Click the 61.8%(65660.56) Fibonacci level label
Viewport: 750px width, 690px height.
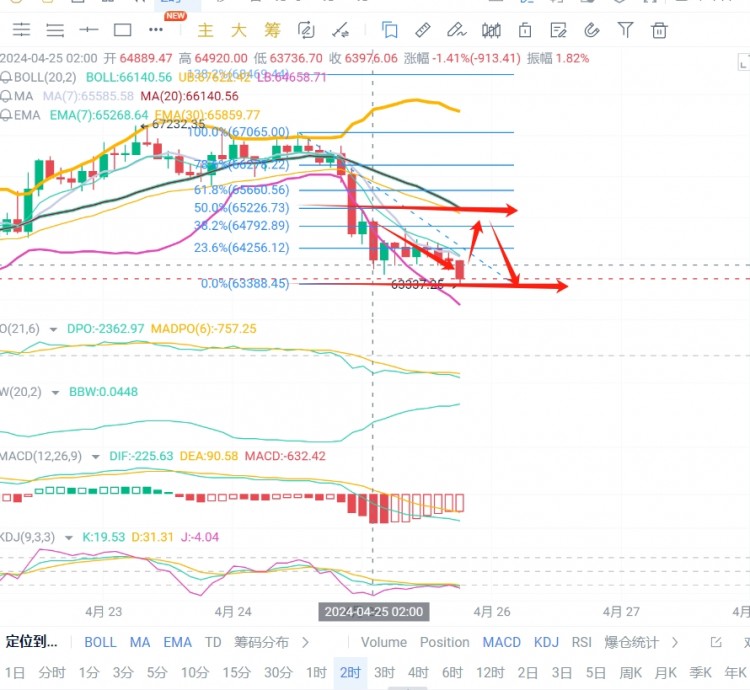coord(242,190)
